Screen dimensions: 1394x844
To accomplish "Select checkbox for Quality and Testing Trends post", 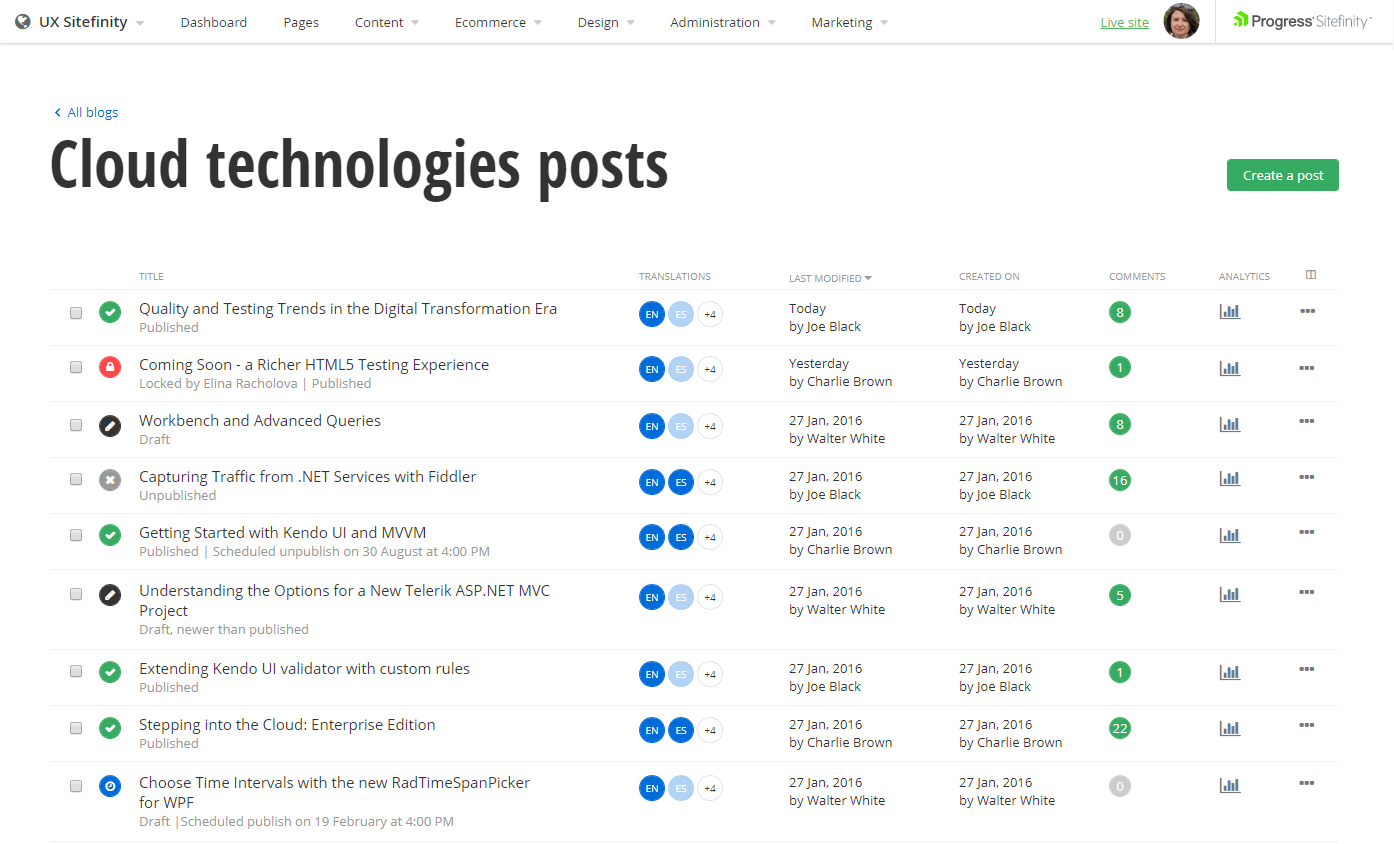I will (76, 313).
